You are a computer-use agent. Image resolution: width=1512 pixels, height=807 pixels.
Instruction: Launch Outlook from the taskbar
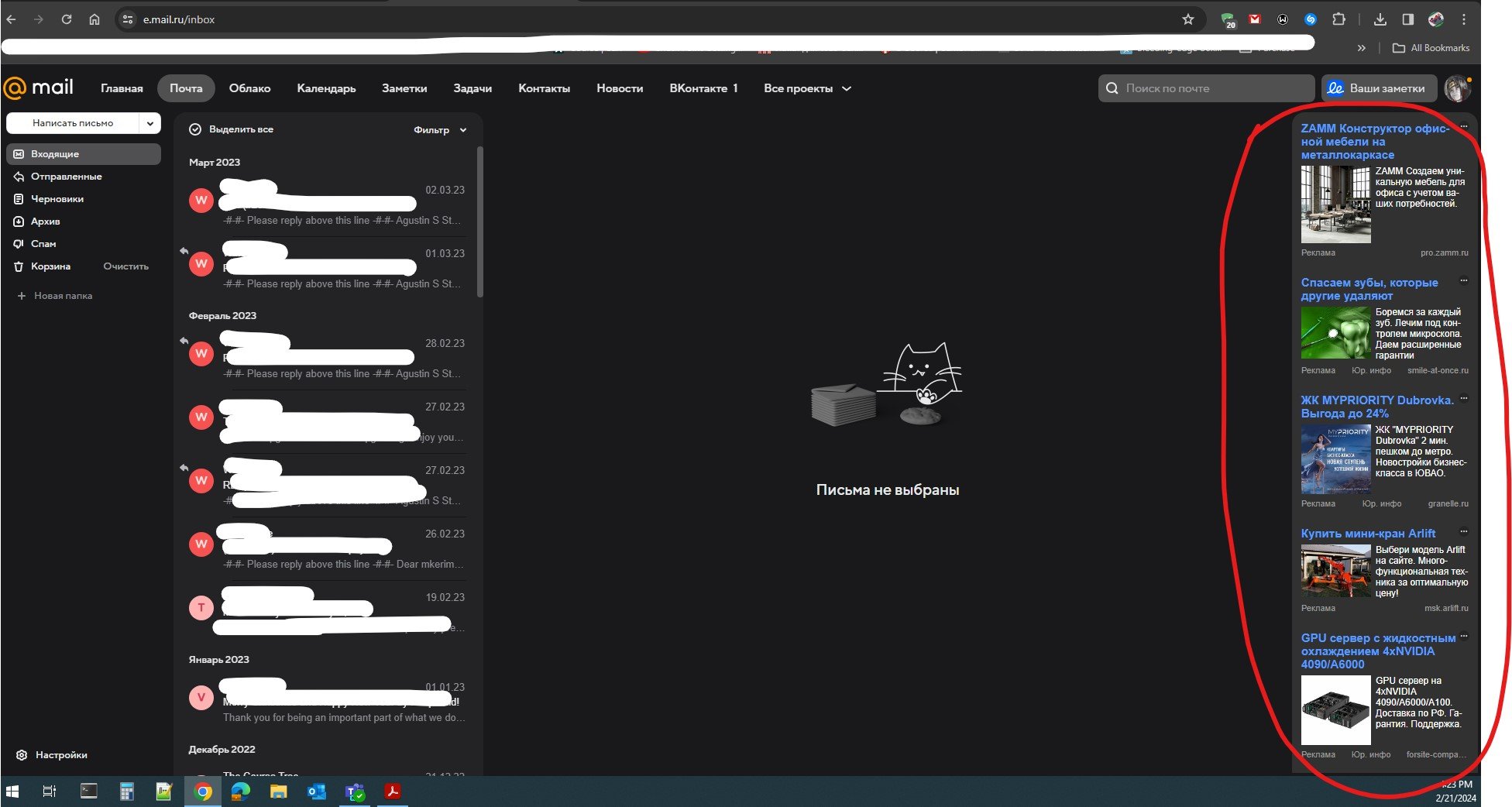click(x=316, y=791)
